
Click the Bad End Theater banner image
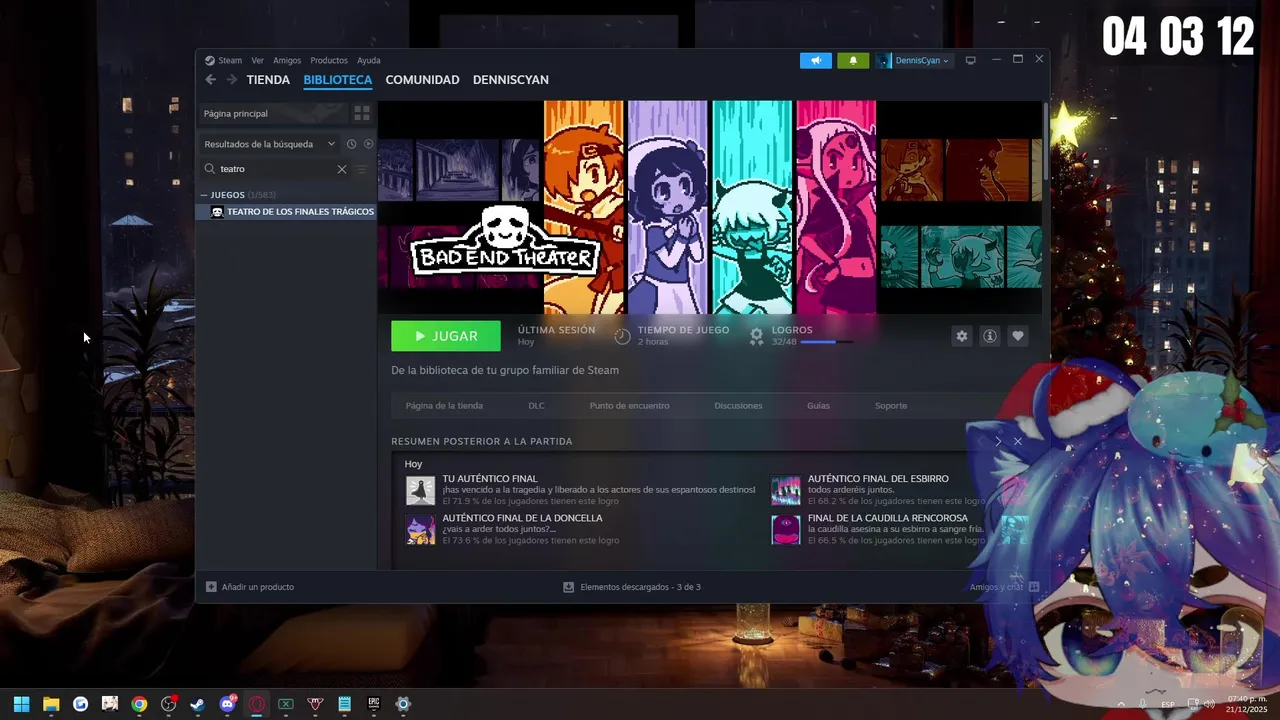(710, 207)
